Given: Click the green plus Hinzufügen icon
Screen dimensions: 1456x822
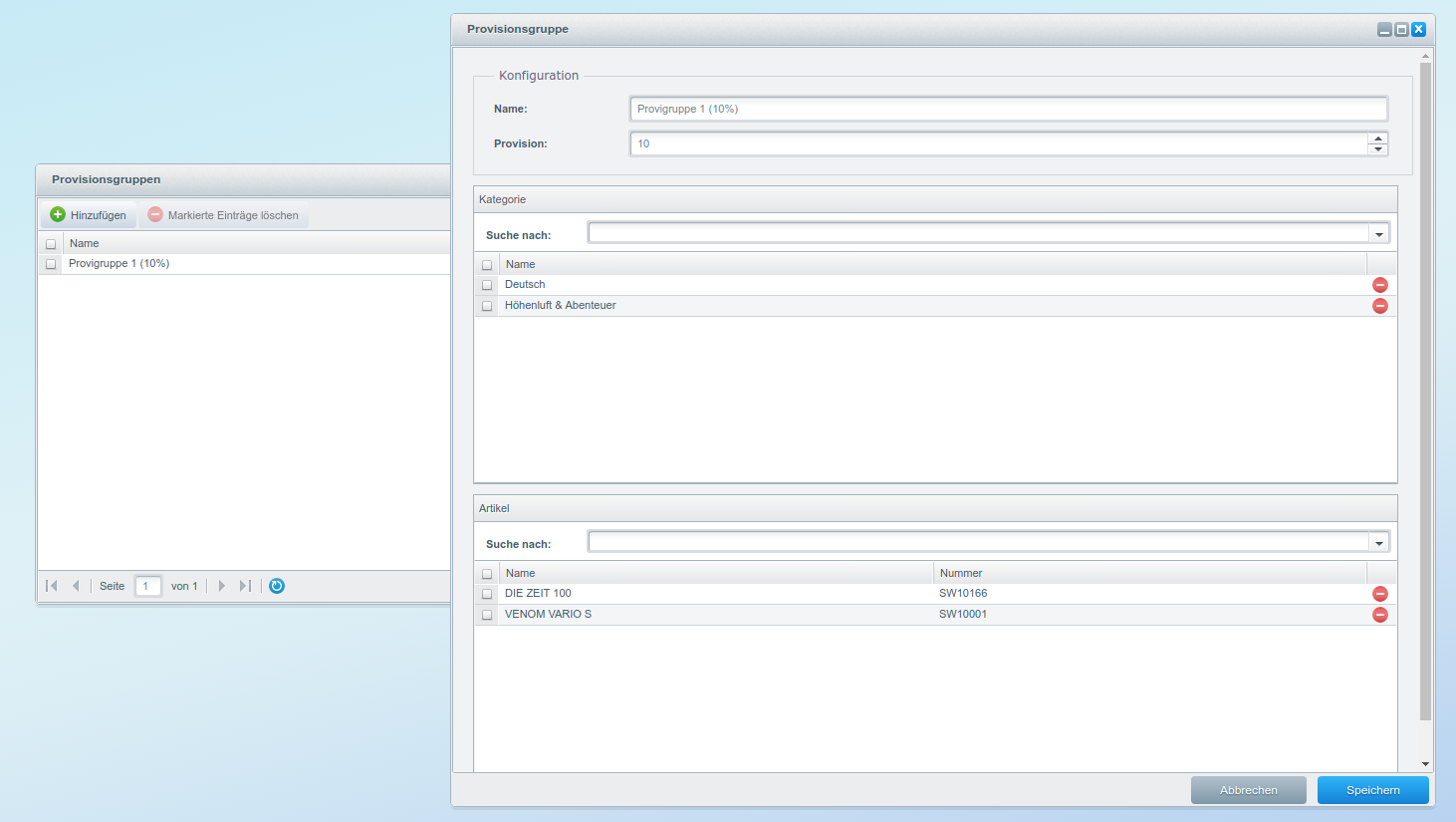Looking at the screenshot, I should (58, 214).
